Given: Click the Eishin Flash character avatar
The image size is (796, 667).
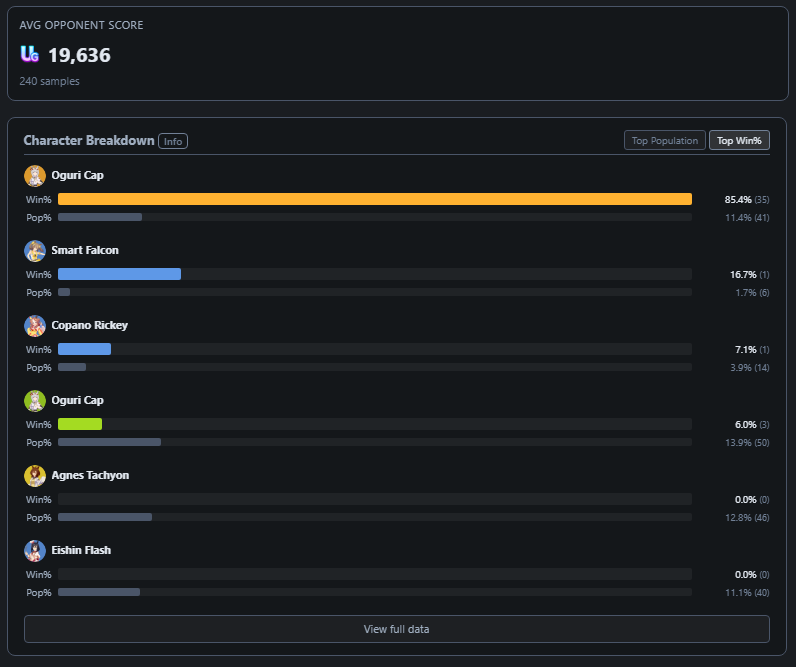Looking at the screenshot, I should tap(35, 551).
